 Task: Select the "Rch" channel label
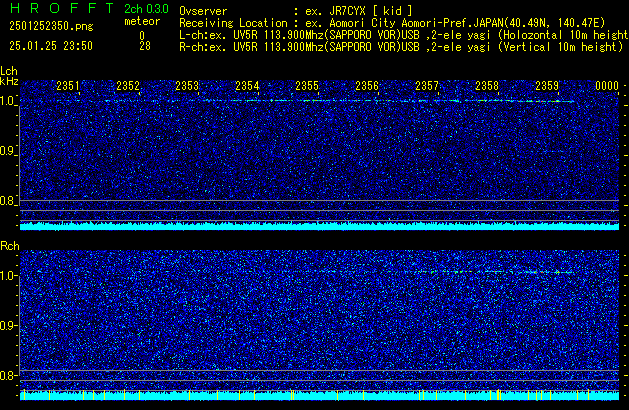[x=10, y=246]
